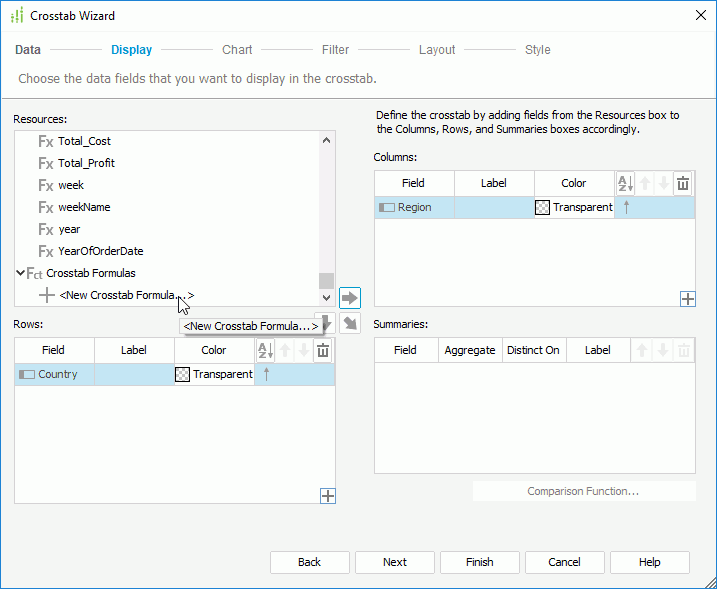This screenshot has width=717, height=589.
Task: Click the Fx icon beside Total_Cost
Action: click(x=46, y=141)
